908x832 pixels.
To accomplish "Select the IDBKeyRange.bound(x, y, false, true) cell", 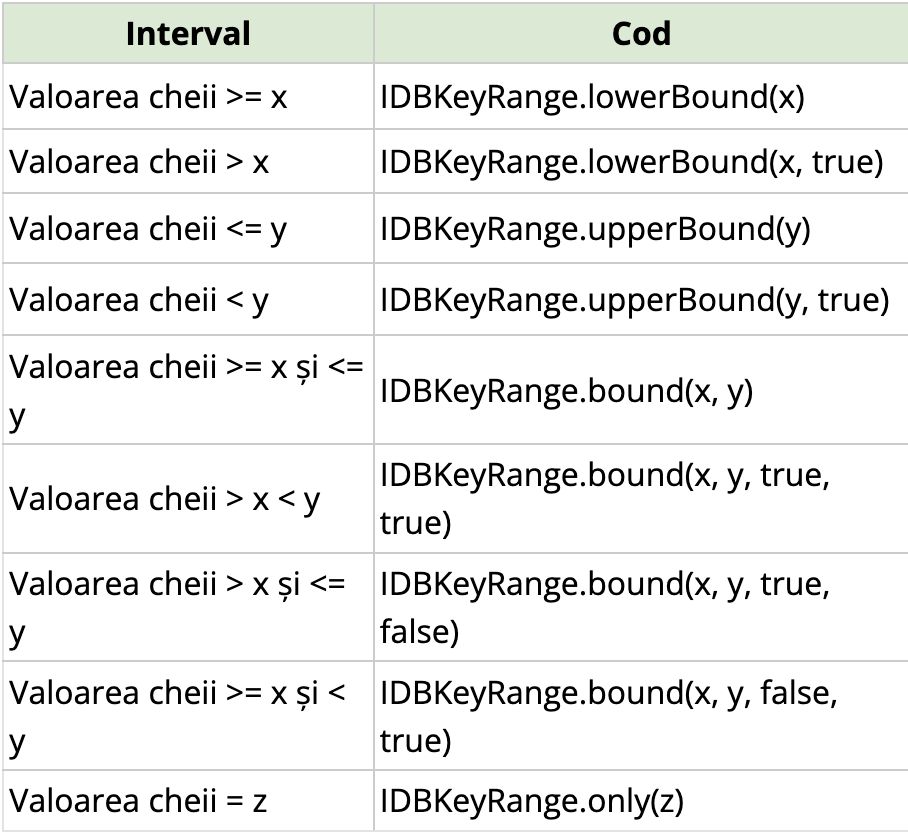I will click(x=641, y=716).
